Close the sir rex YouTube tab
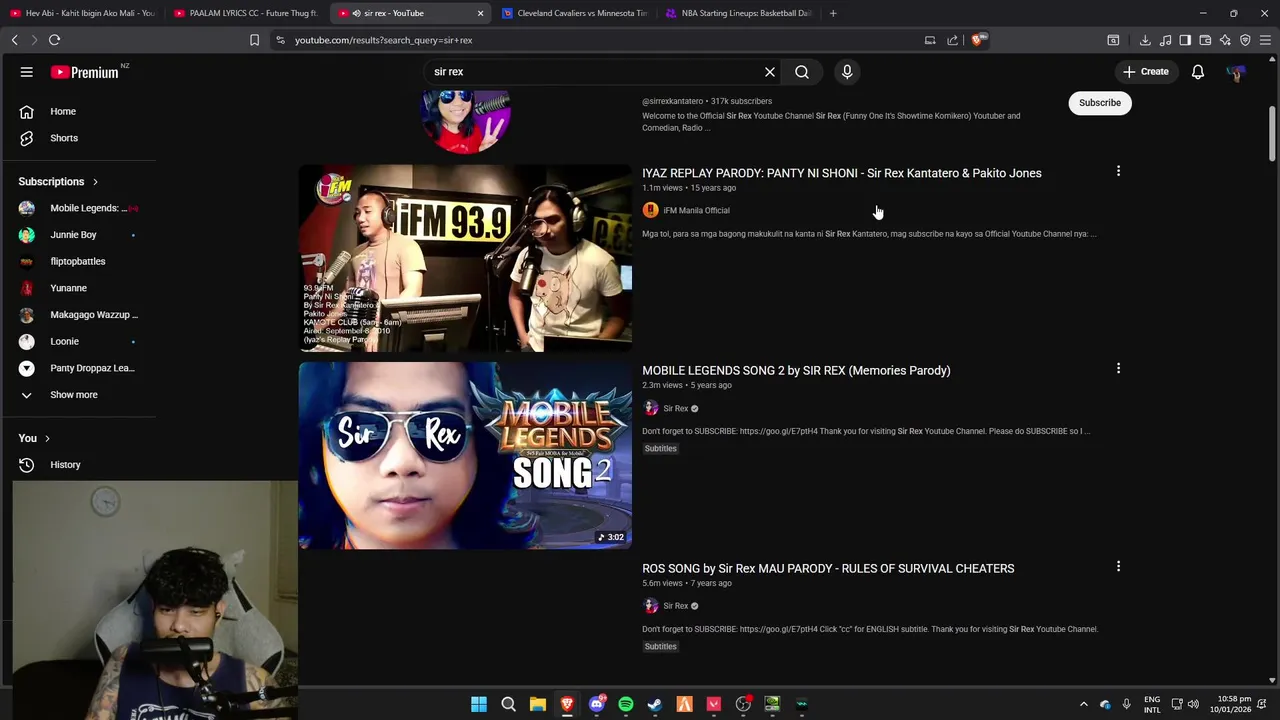The height and width of the screenshot is (720, 1280). click(x=480, y=13)
